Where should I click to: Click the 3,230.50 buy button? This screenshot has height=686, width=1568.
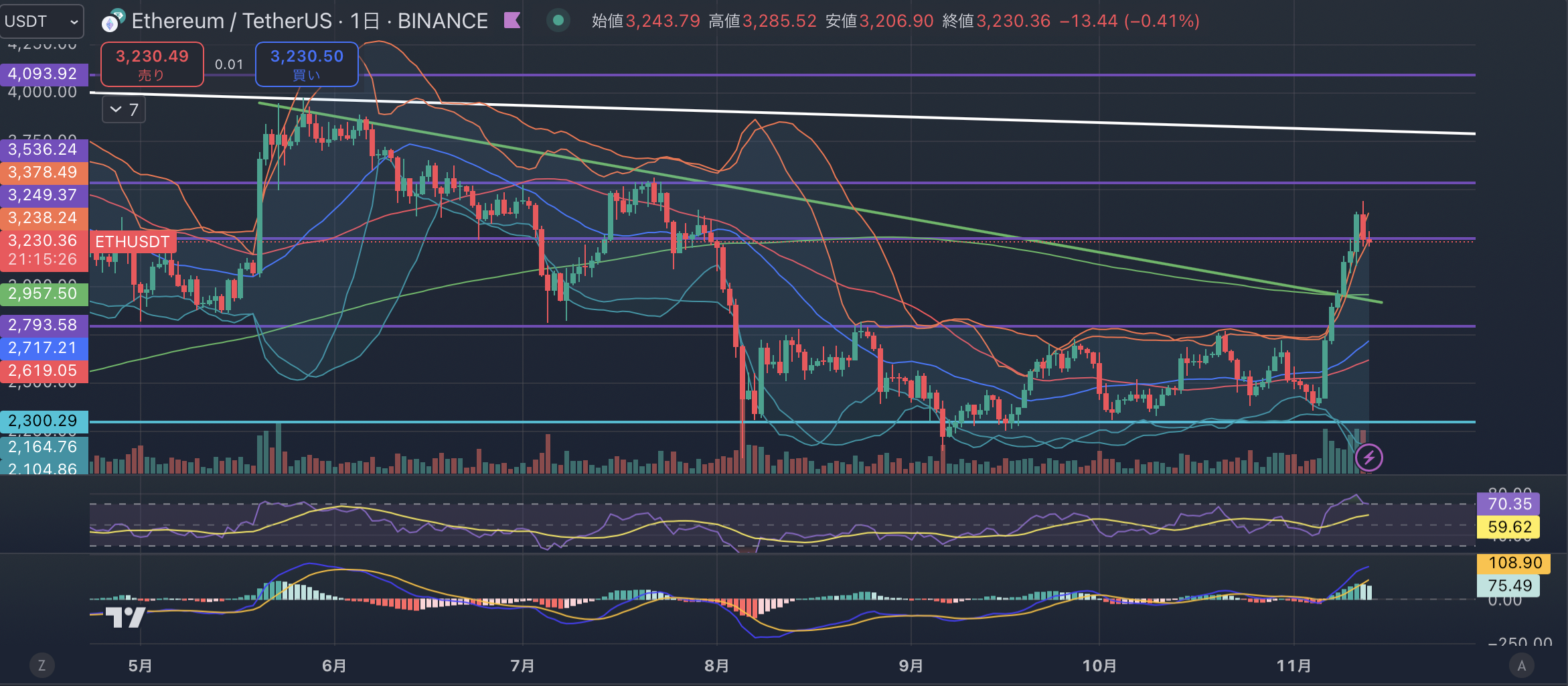click(x=307, y=64)
